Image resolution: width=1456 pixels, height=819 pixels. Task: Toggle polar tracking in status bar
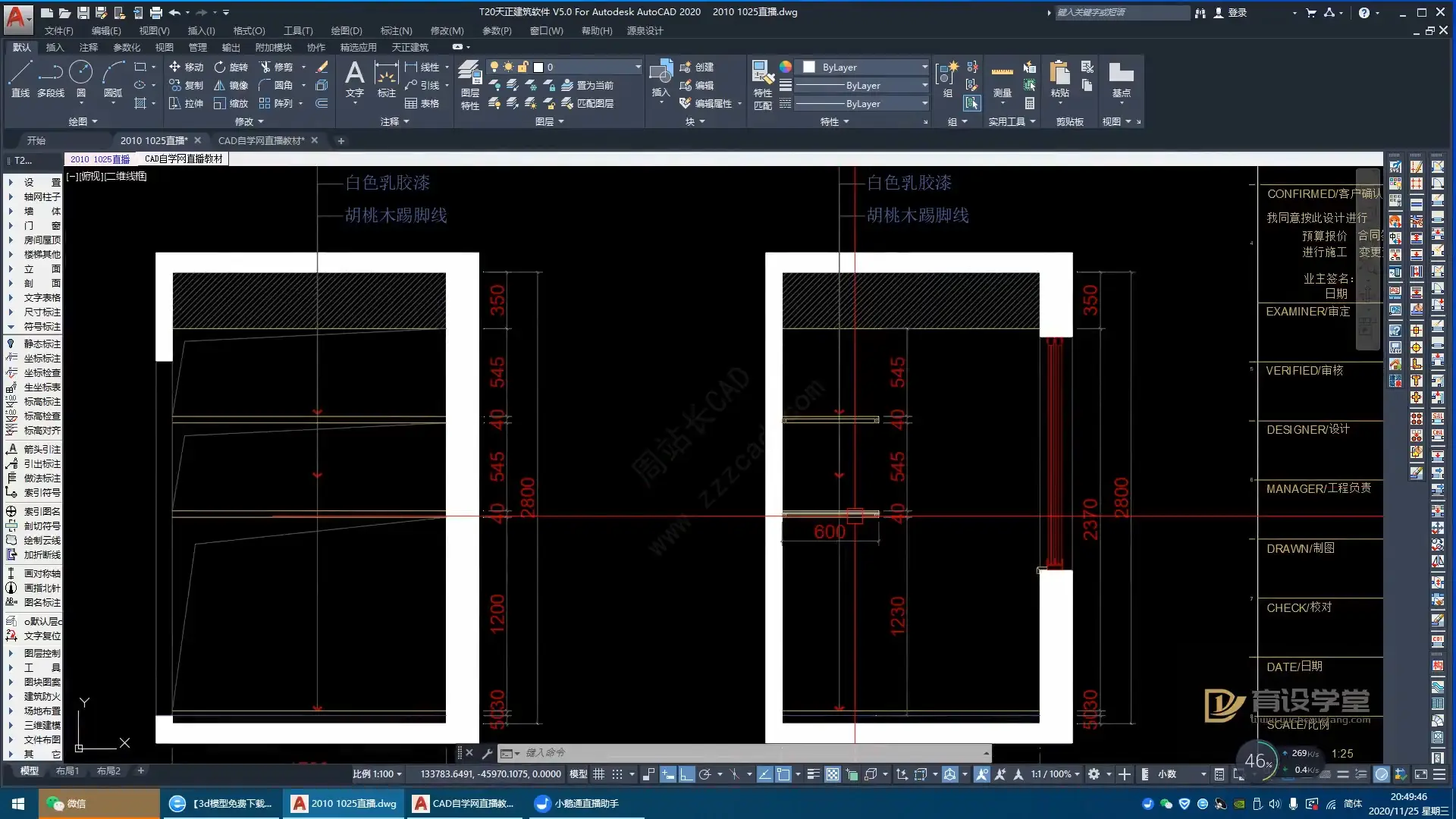point(704,774)
